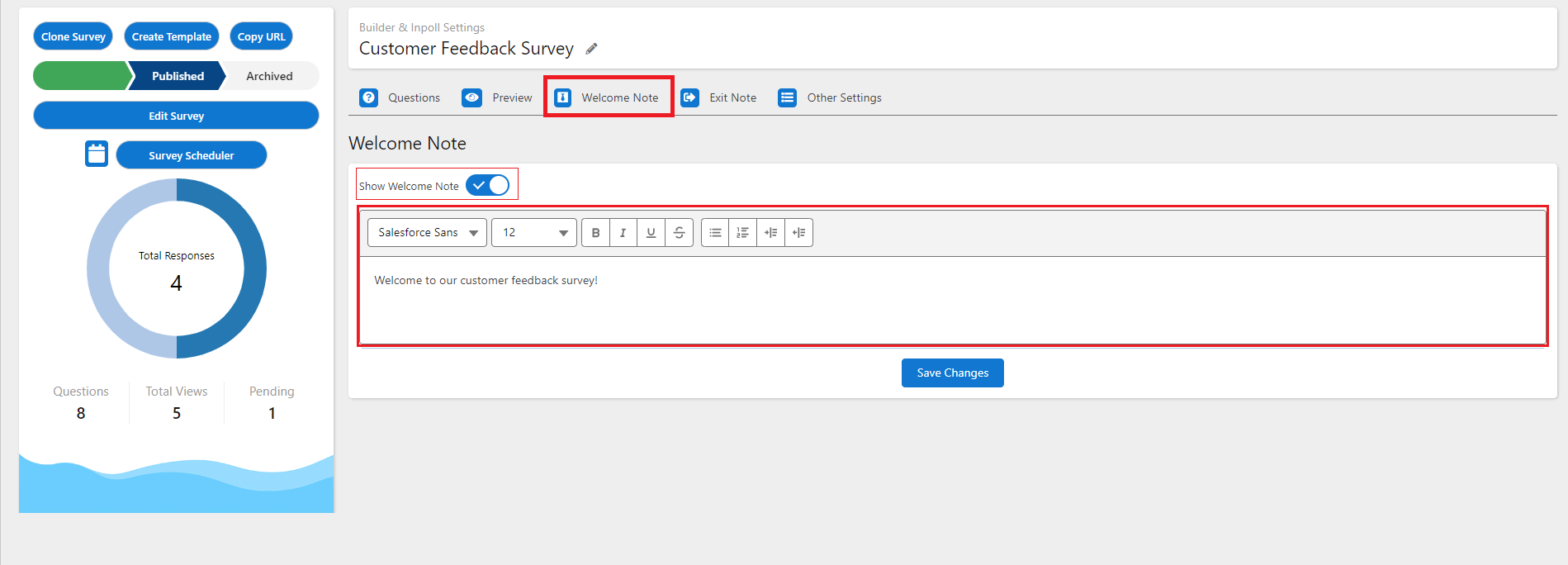Click the Edit Survey button
1568x565 pixels.
click(176, 116)
